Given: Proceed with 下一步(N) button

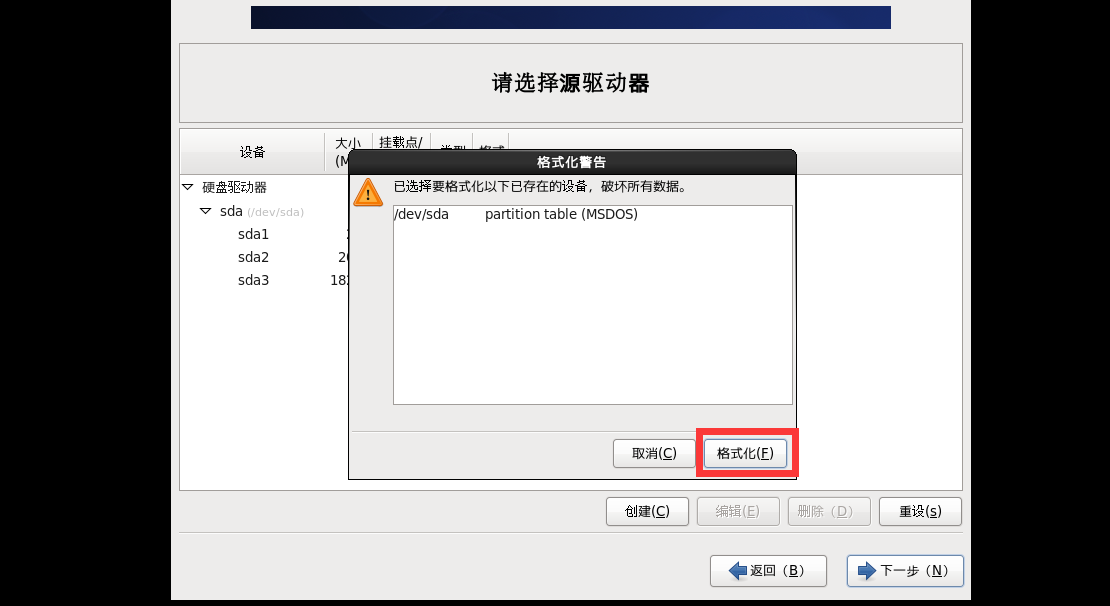Looking at the screenshot, I should coord(905,571).
